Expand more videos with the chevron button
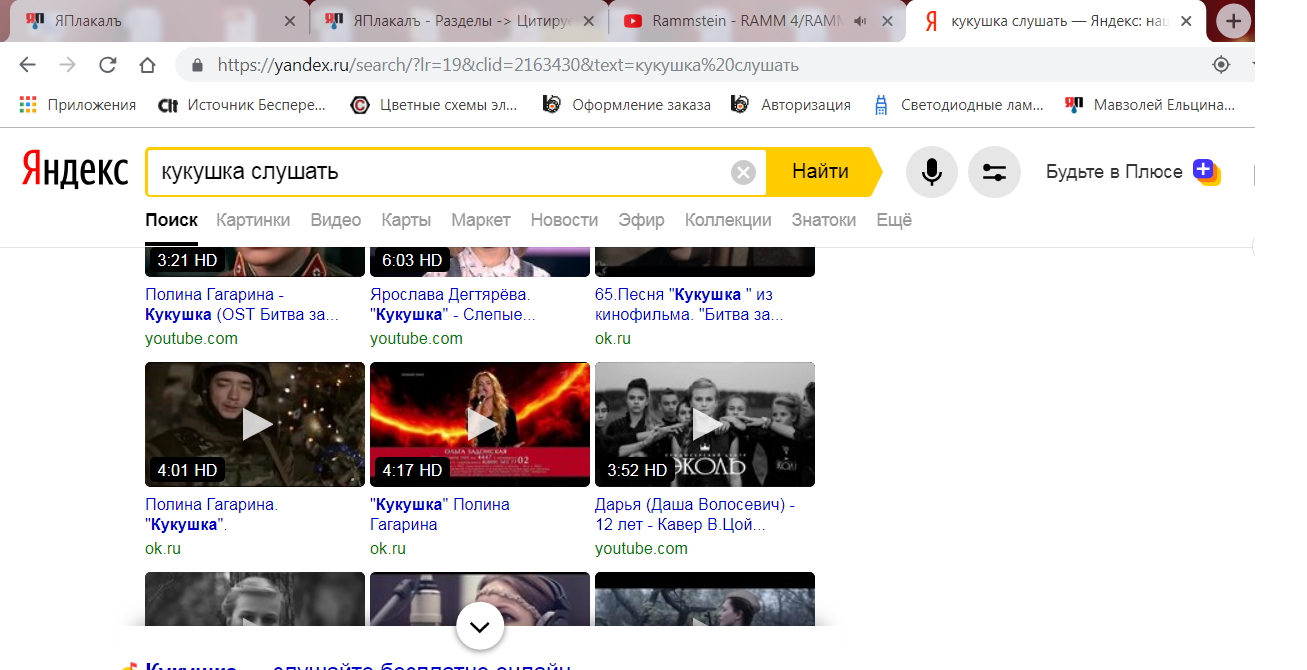Screen dimensions: 1307x670 480,627
